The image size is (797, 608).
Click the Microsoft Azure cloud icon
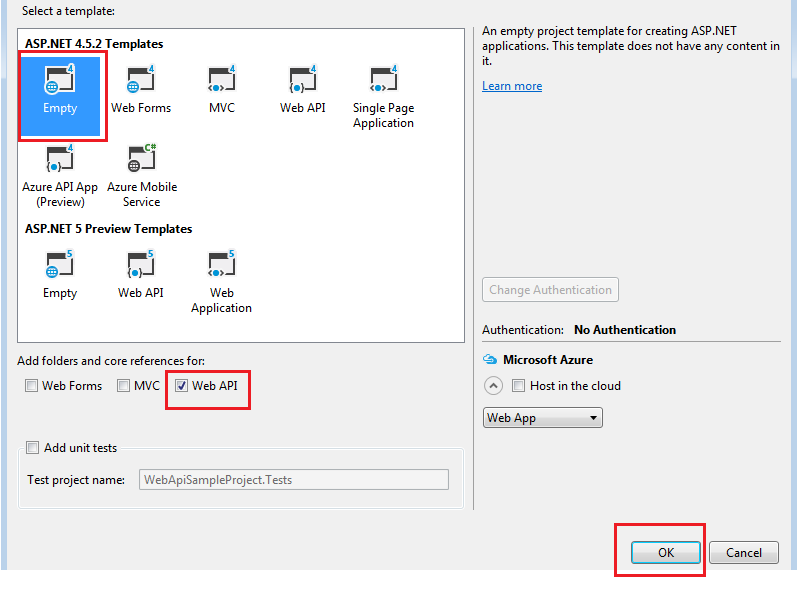coord(489,359)
